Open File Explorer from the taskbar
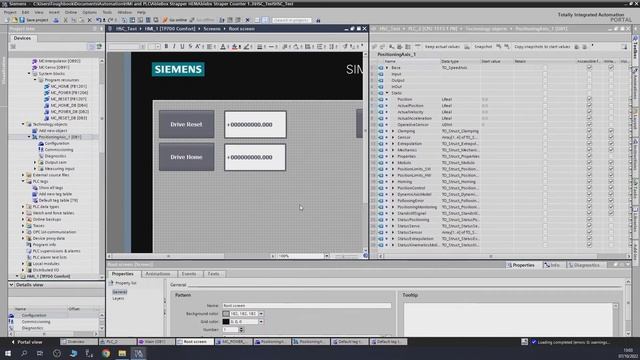The image size is (640, 360). 122,353
